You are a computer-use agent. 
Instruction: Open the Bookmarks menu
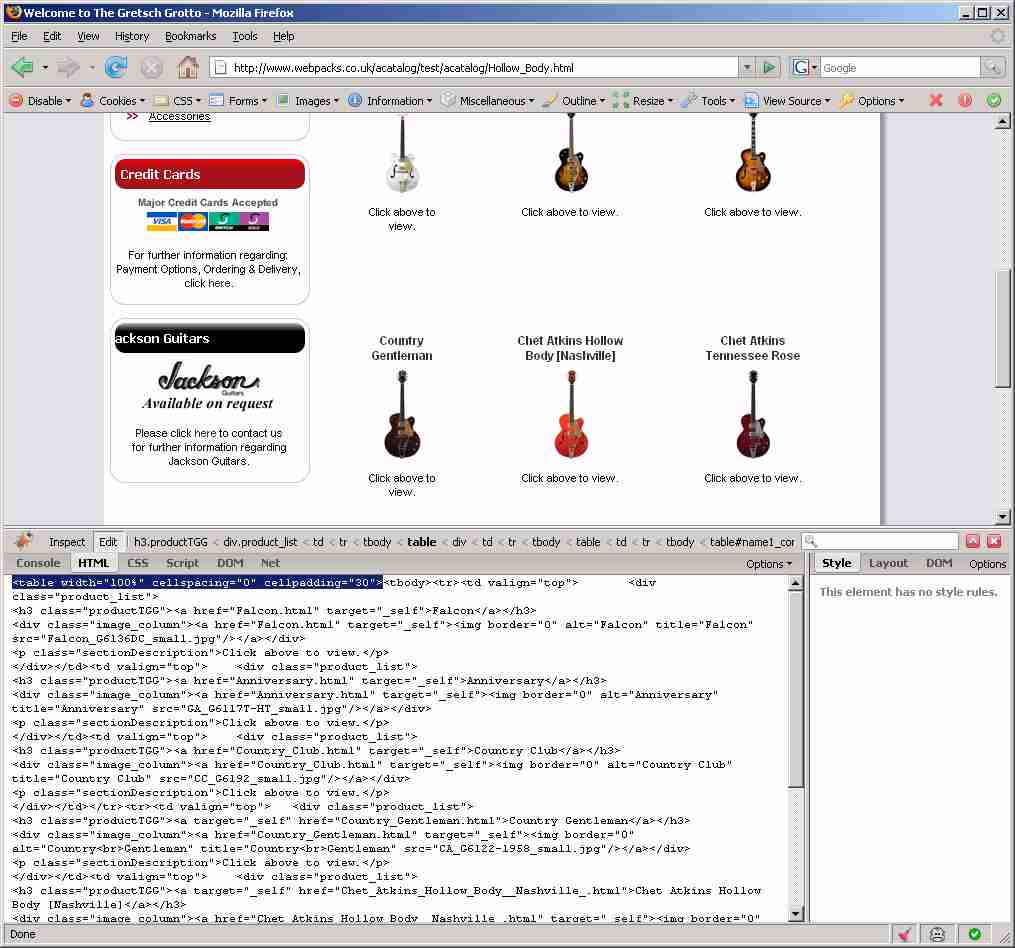(x=190, y=36)
